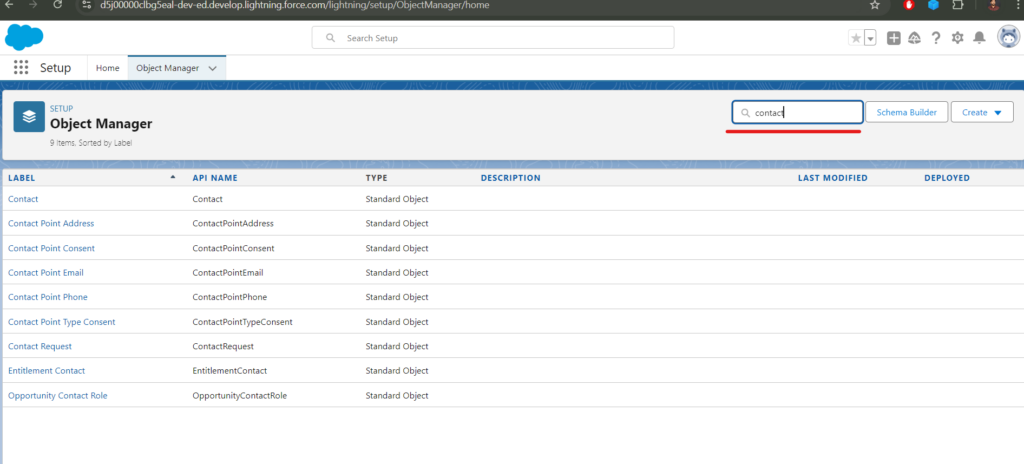This screenshot has height=464, width=1024.
Task: Open the Astro user profile avatar
Action: point(1009,37)
